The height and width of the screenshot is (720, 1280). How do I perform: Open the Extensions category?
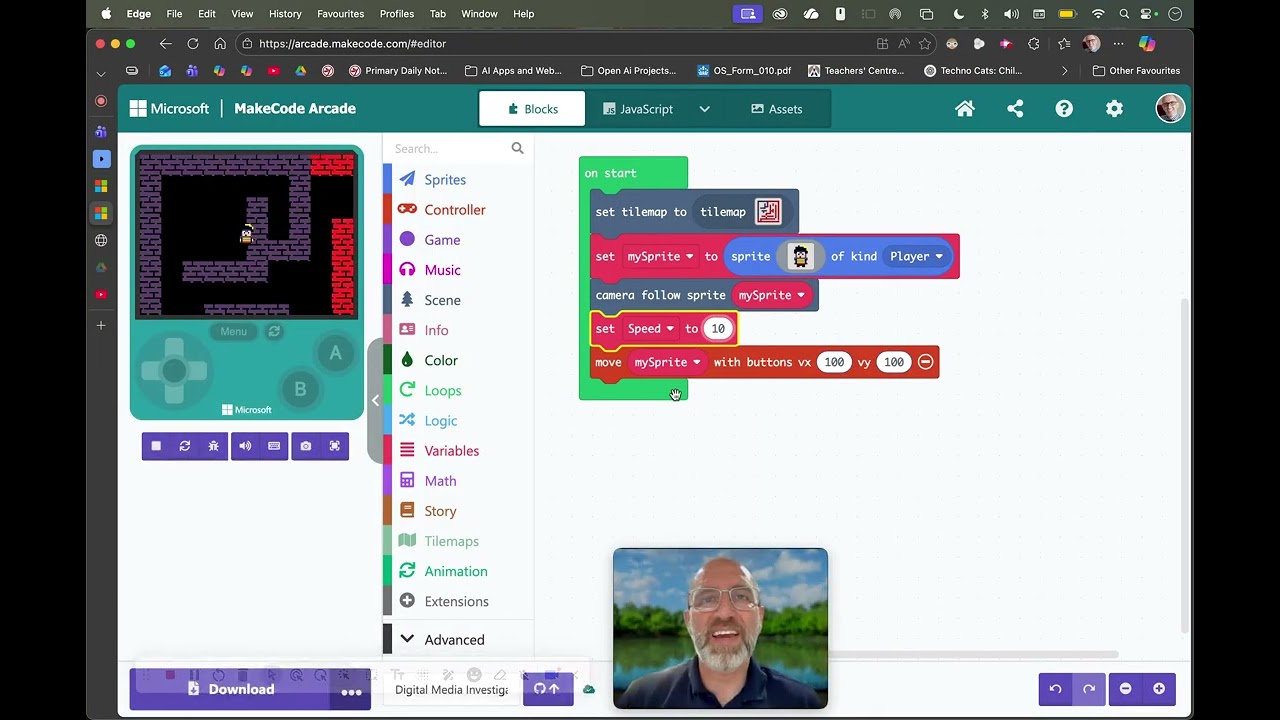pyautogui.click(x=458, y=600)
